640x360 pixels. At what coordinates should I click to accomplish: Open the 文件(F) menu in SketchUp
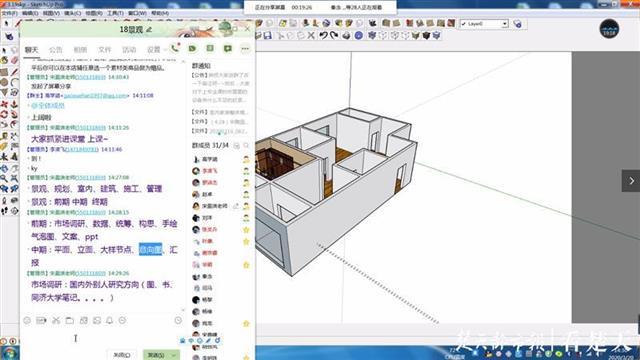click(9, 13)
